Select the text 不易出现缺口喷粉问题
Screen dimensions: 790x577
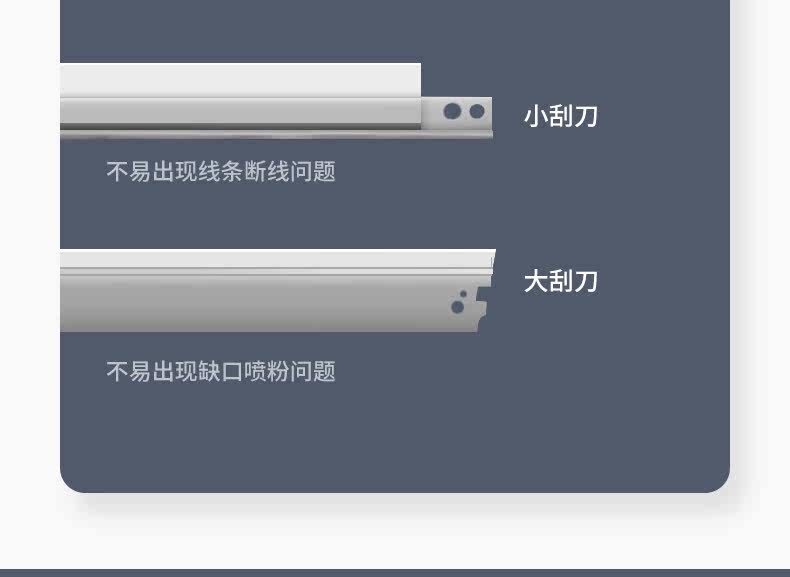[x=221, y=371]
